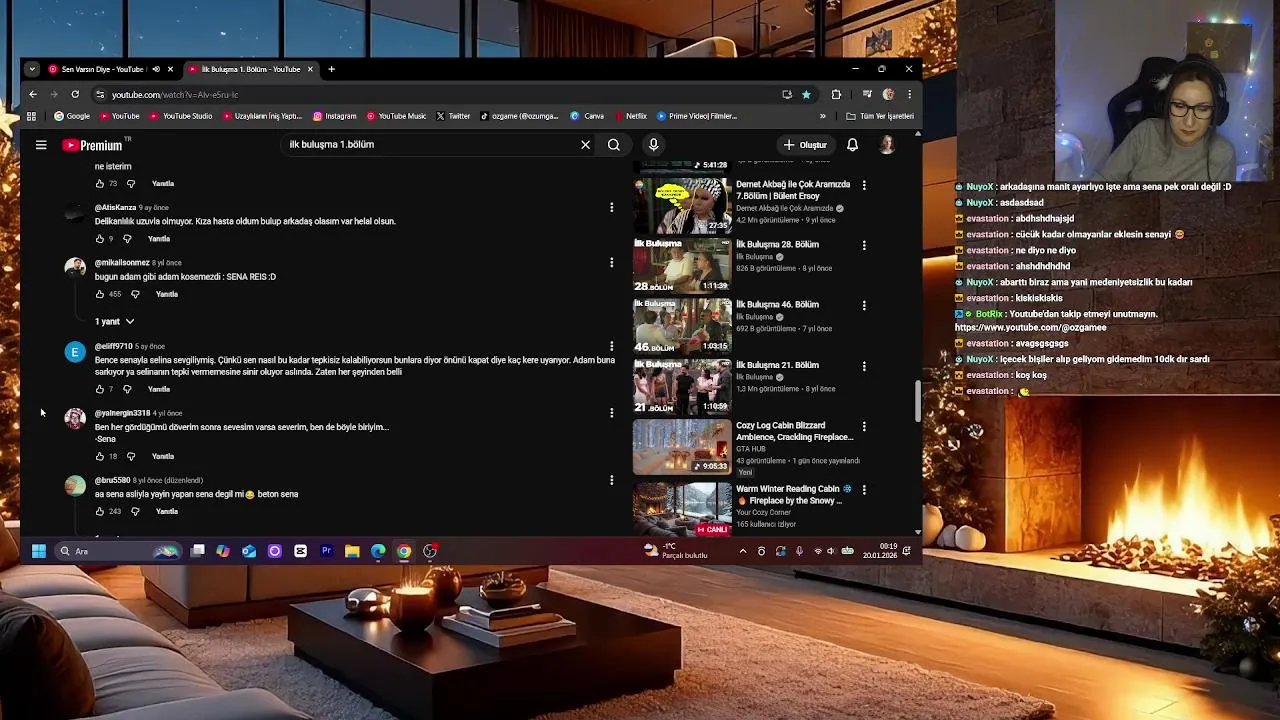Open the Parçalı bulutlu weather widget
Image resolution: width=1280 pixels, height=720 pixels.
point(676,551)
